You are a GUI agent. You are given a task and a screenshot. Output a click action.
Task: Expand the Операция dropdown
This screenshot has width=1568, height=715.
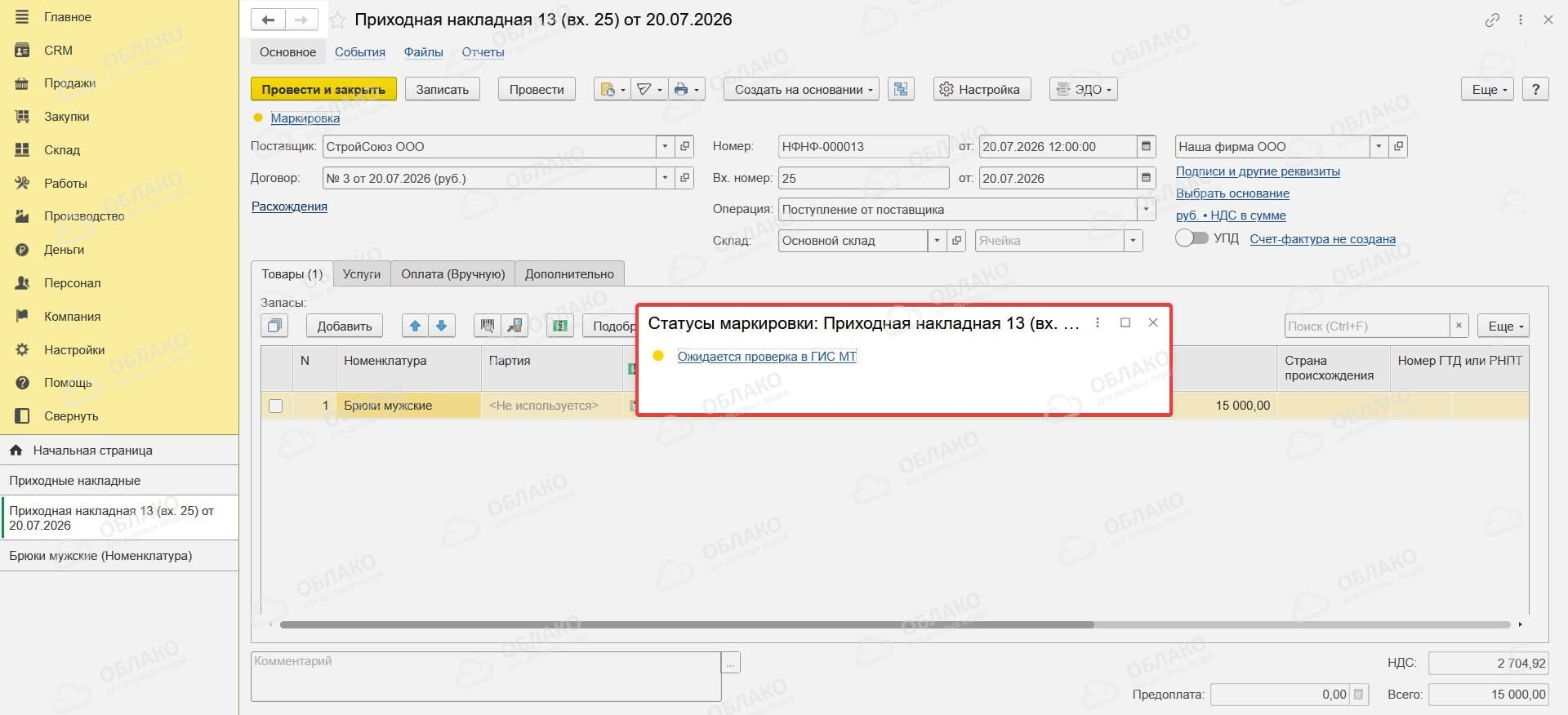pos(1146,209)
